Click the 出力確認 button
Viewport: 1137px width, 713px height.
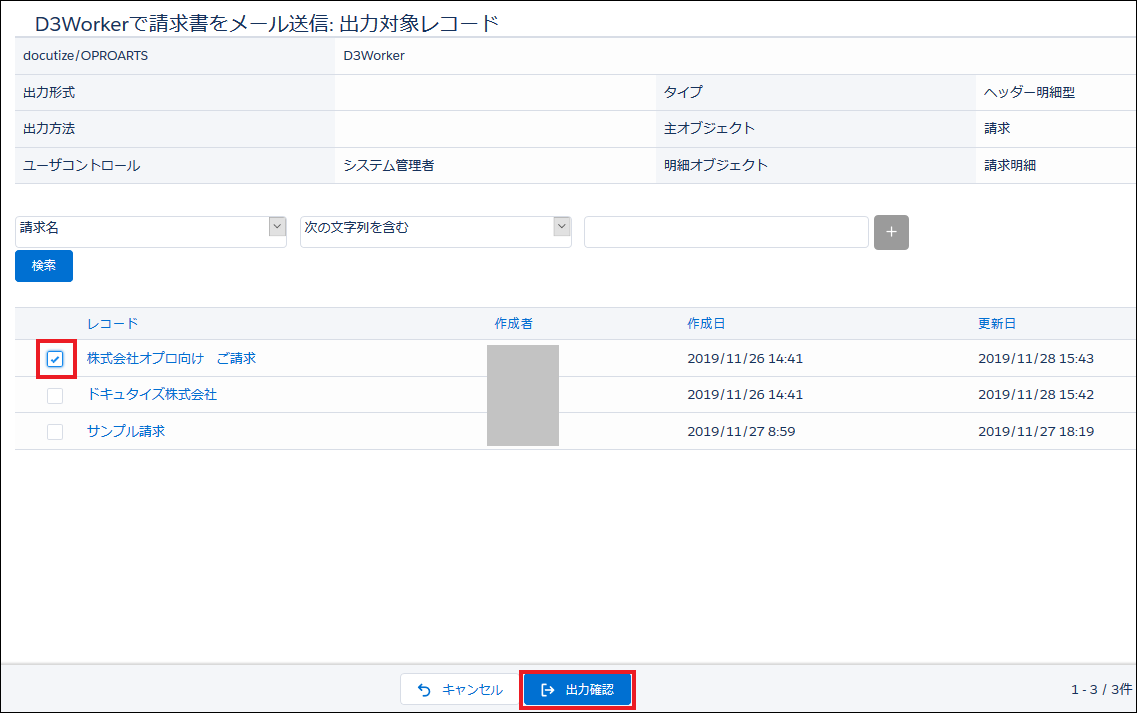pos(578,689)
